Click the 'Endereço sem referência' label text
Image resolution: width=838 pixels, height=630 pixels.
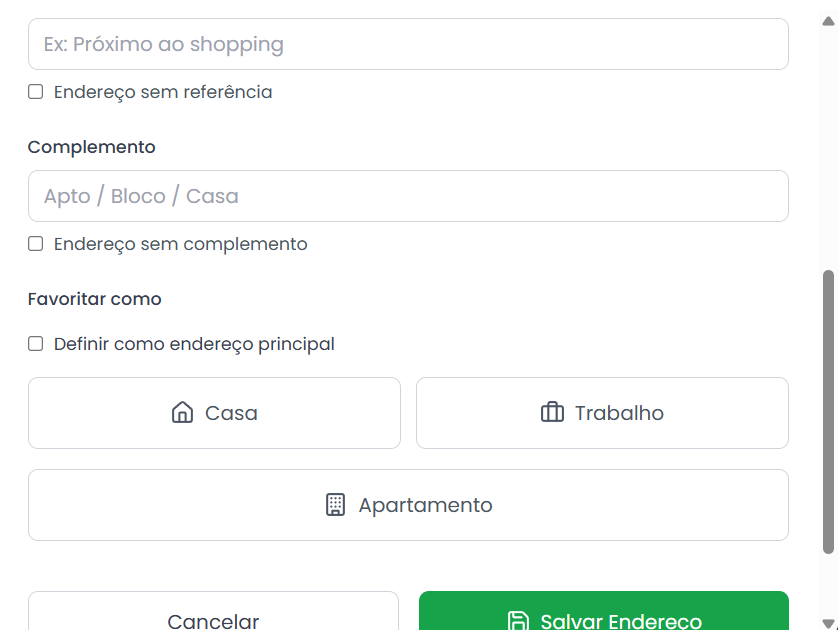[163, 92]
